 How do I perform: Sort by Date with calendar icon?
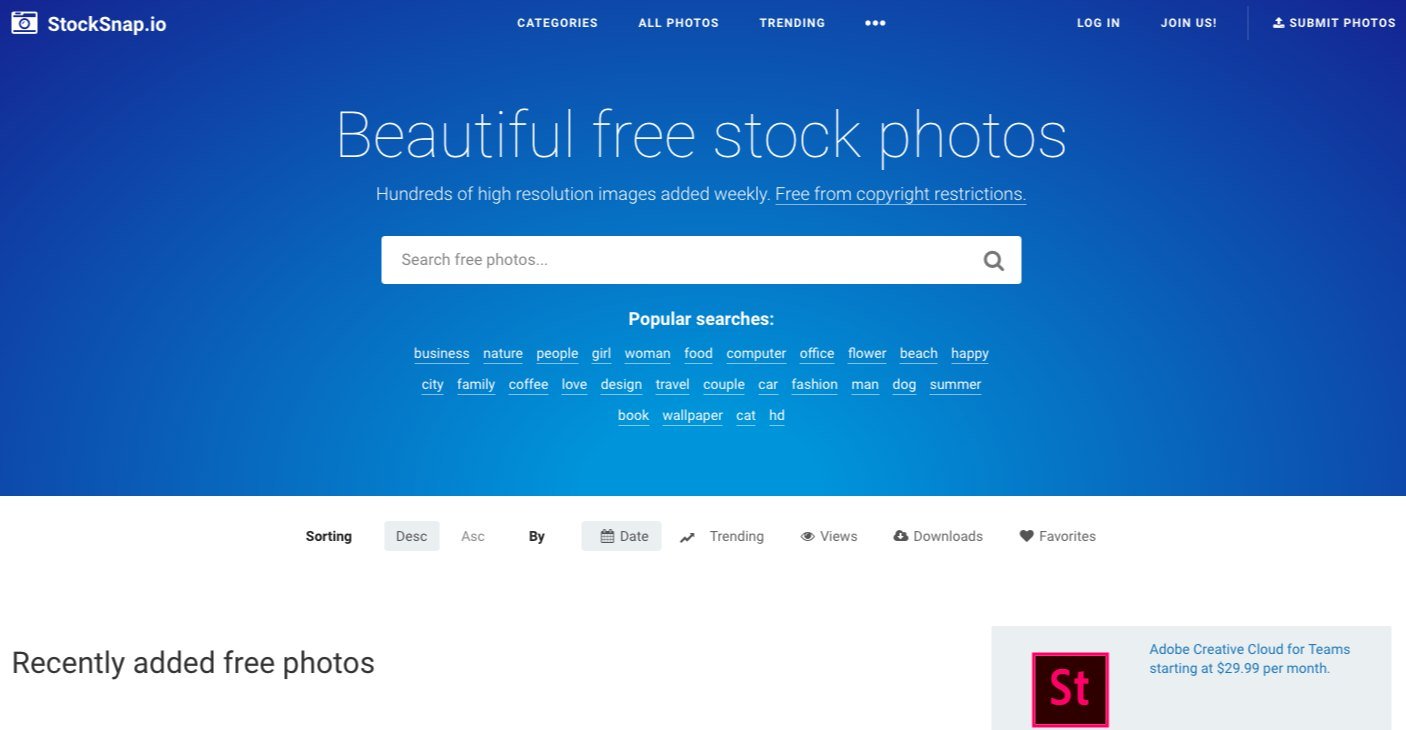click(x=607, y=536)
